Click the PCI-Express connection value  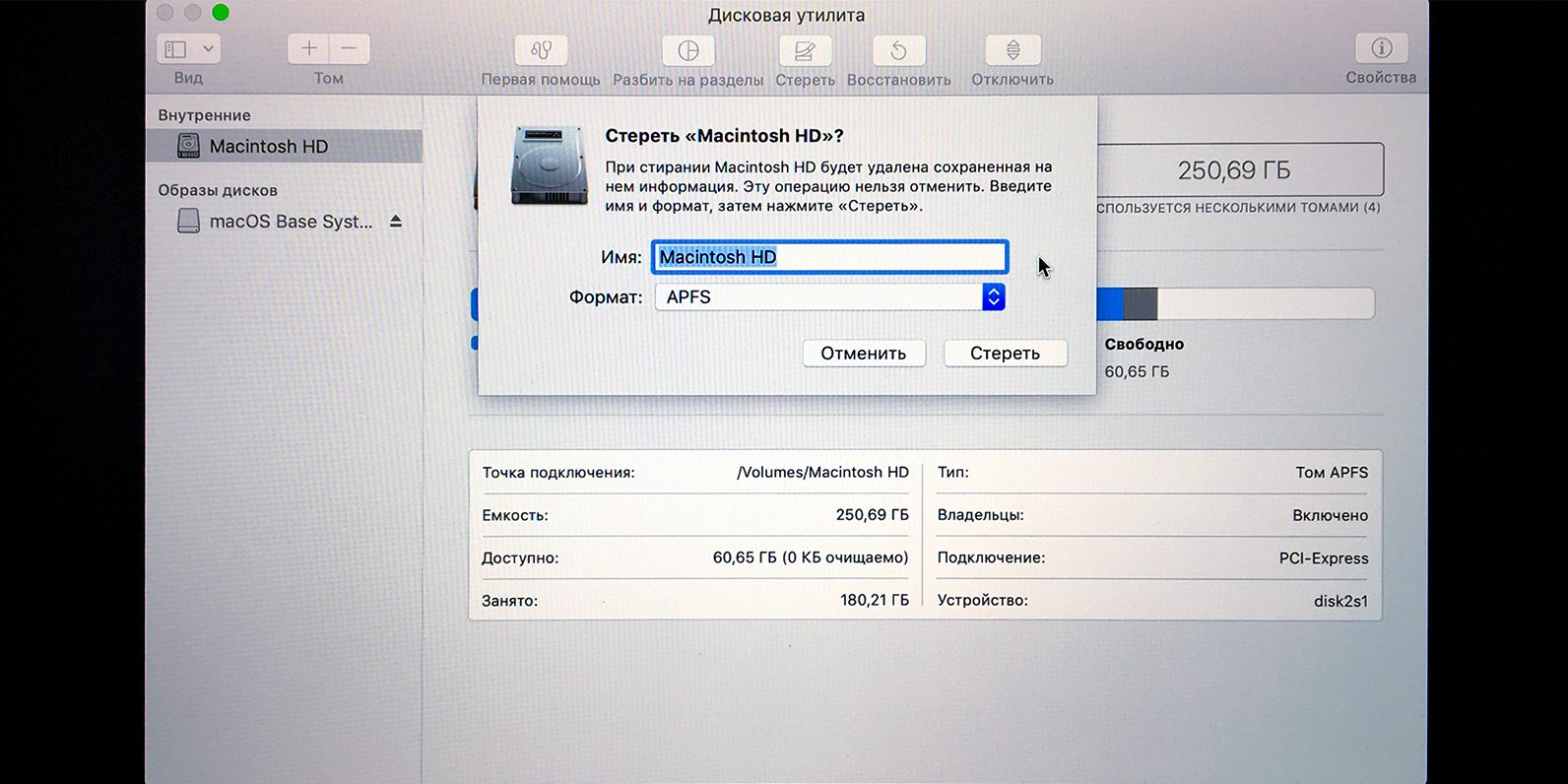[1324, 558]
